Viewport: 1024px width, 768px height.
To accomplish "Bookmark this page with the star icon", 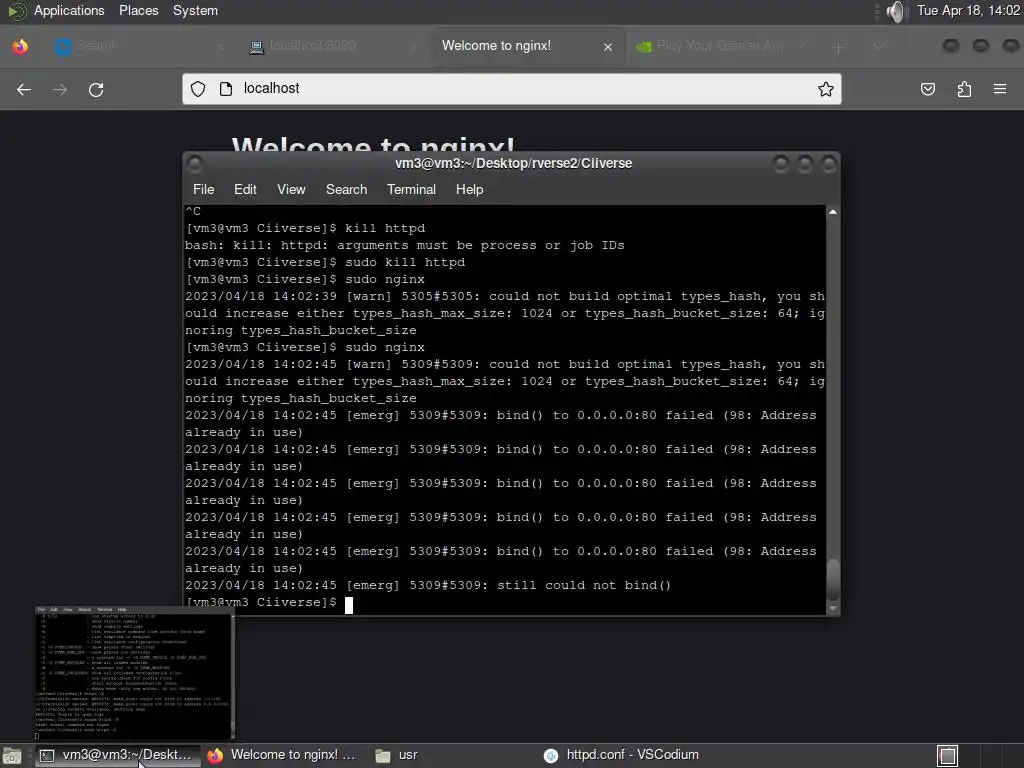I will point(825,89).
